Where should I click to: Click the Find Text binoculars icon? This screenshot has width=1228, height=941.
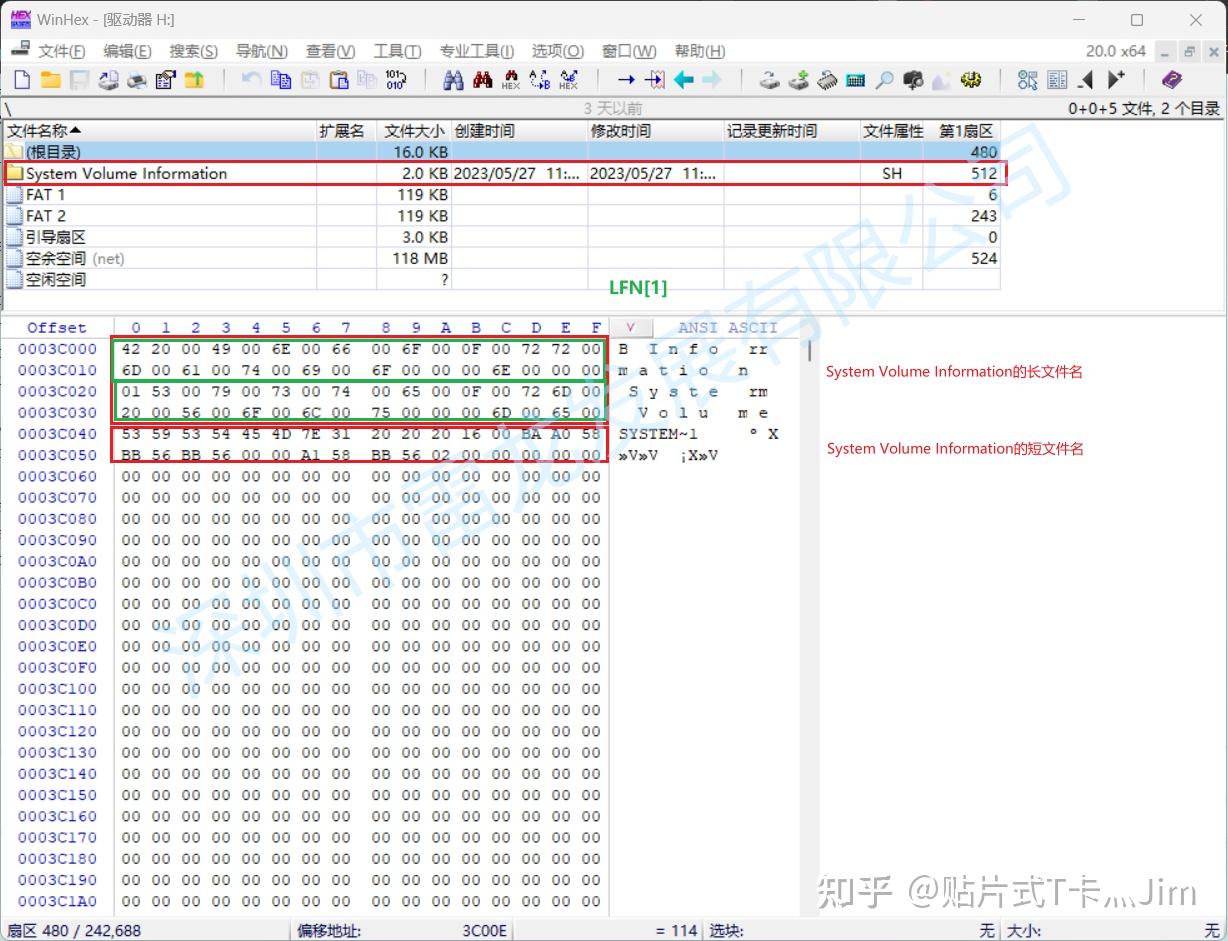(x=454, y=80)
